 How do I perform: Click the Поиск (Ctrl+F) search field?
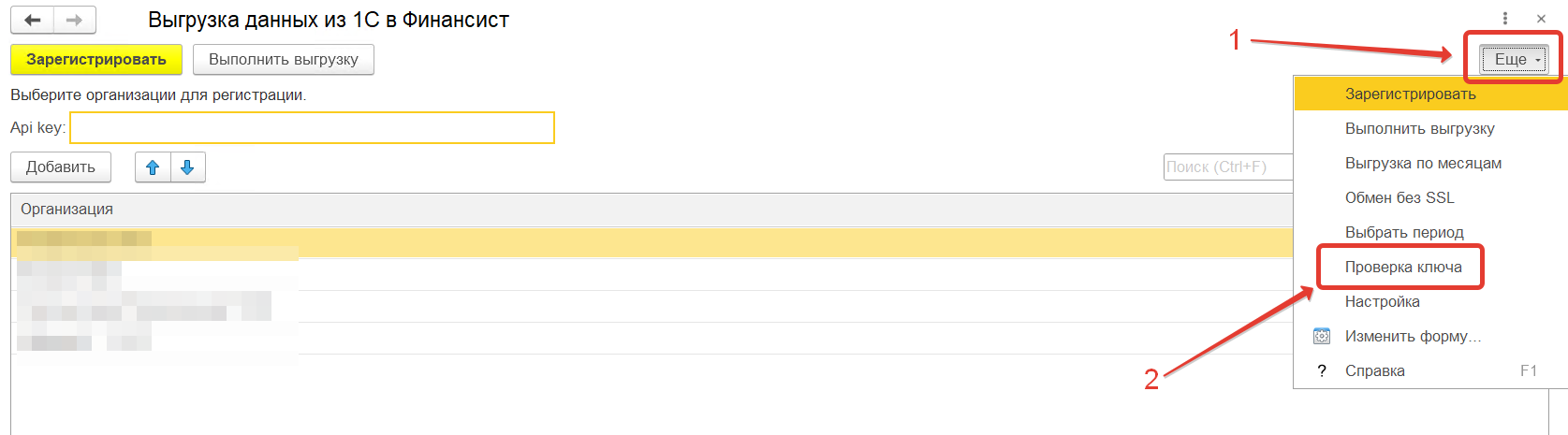tap(1226, 167)
